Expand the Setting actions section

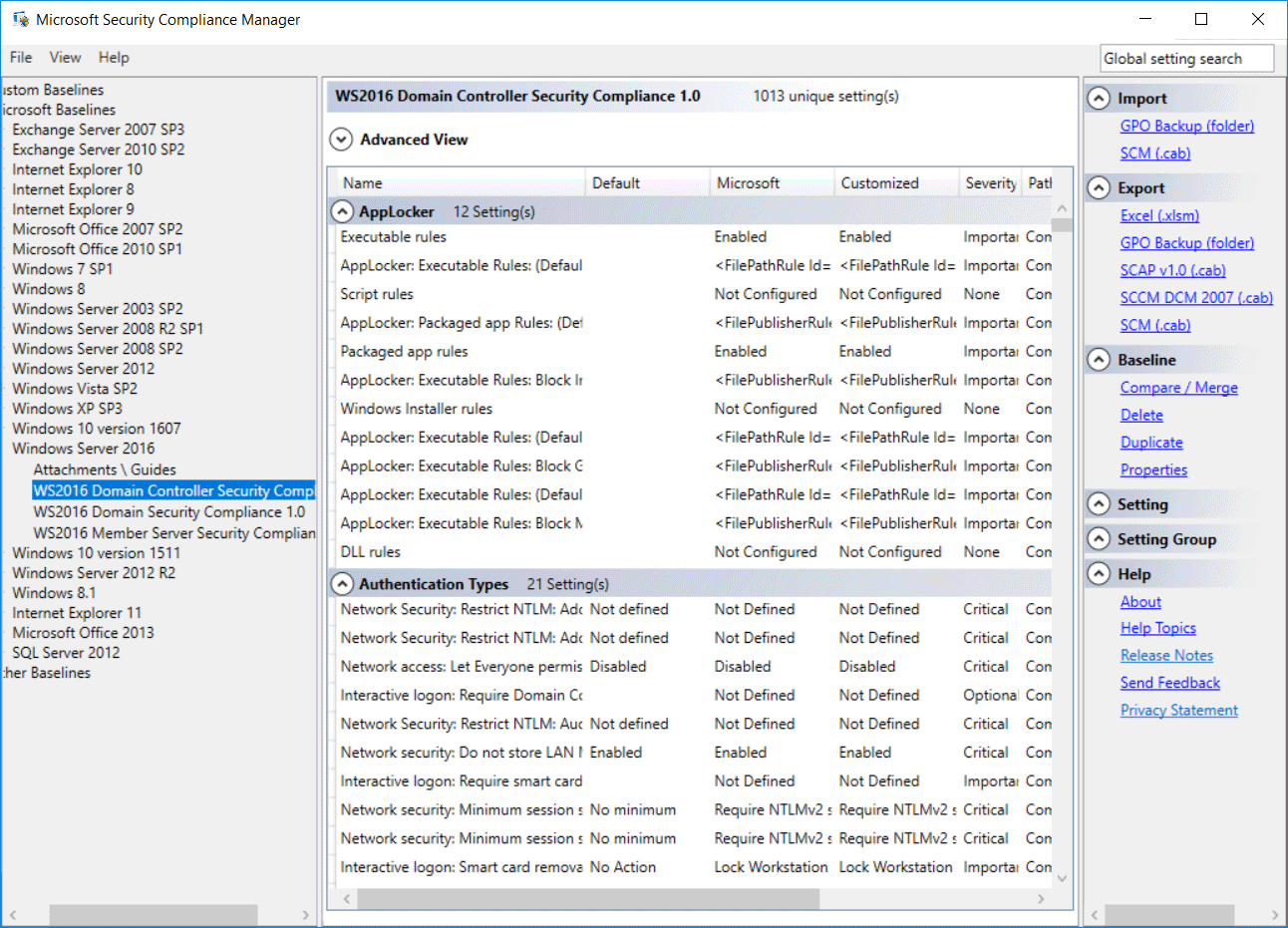1099,504
